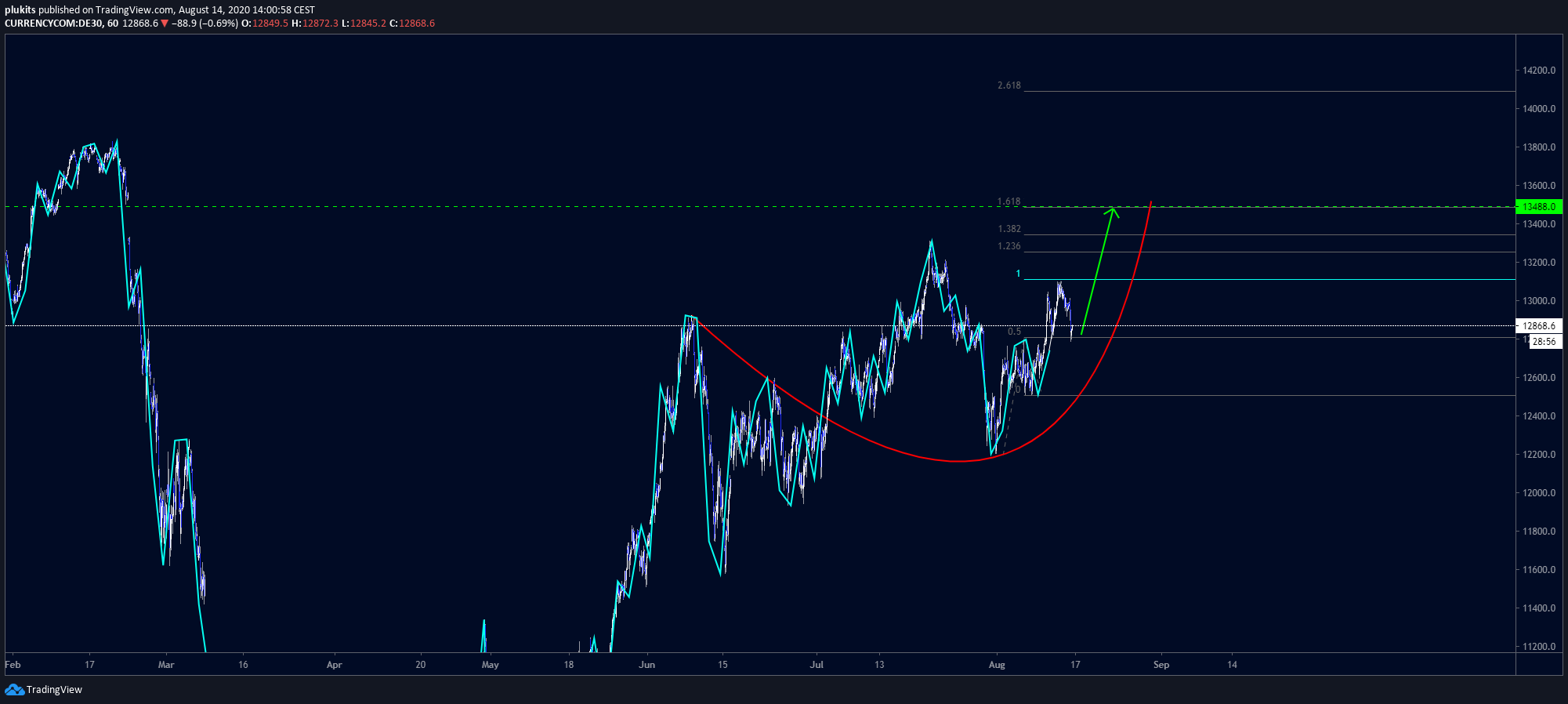
Task: Click the CURRENCYCOM:DE30 symbol label
Action: [53, 24]
